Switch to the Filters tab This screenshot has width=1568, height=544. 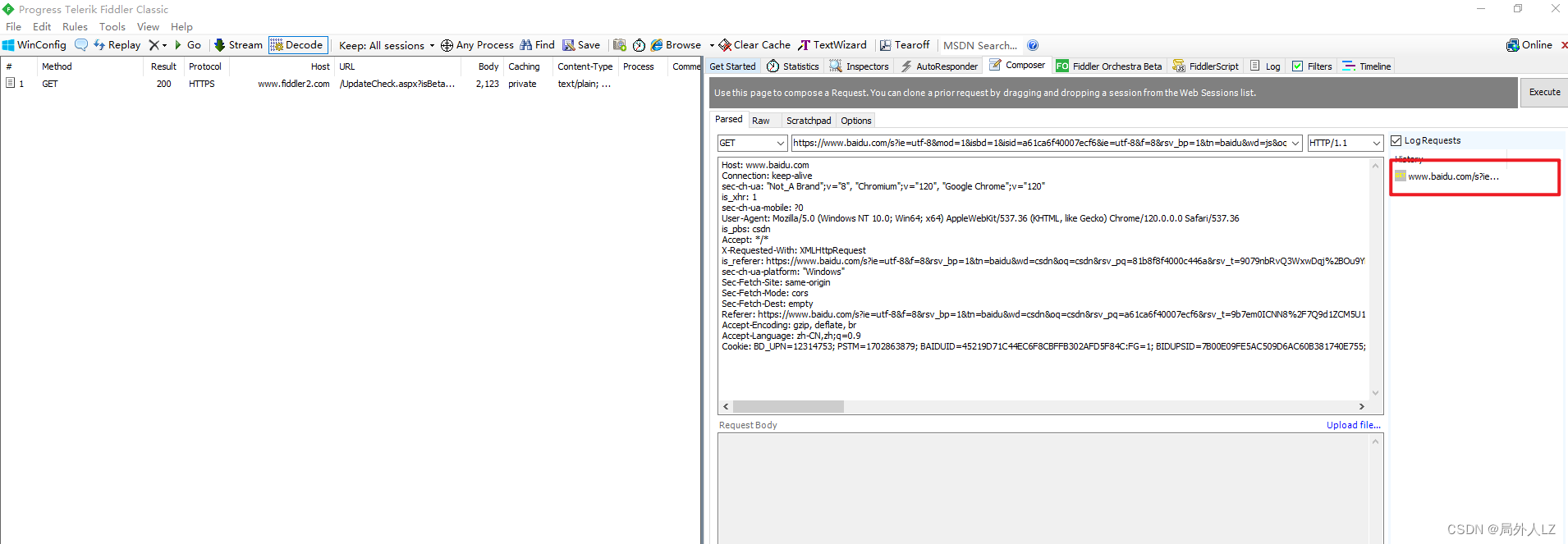pyautogui.click(x=1312, y=66)
